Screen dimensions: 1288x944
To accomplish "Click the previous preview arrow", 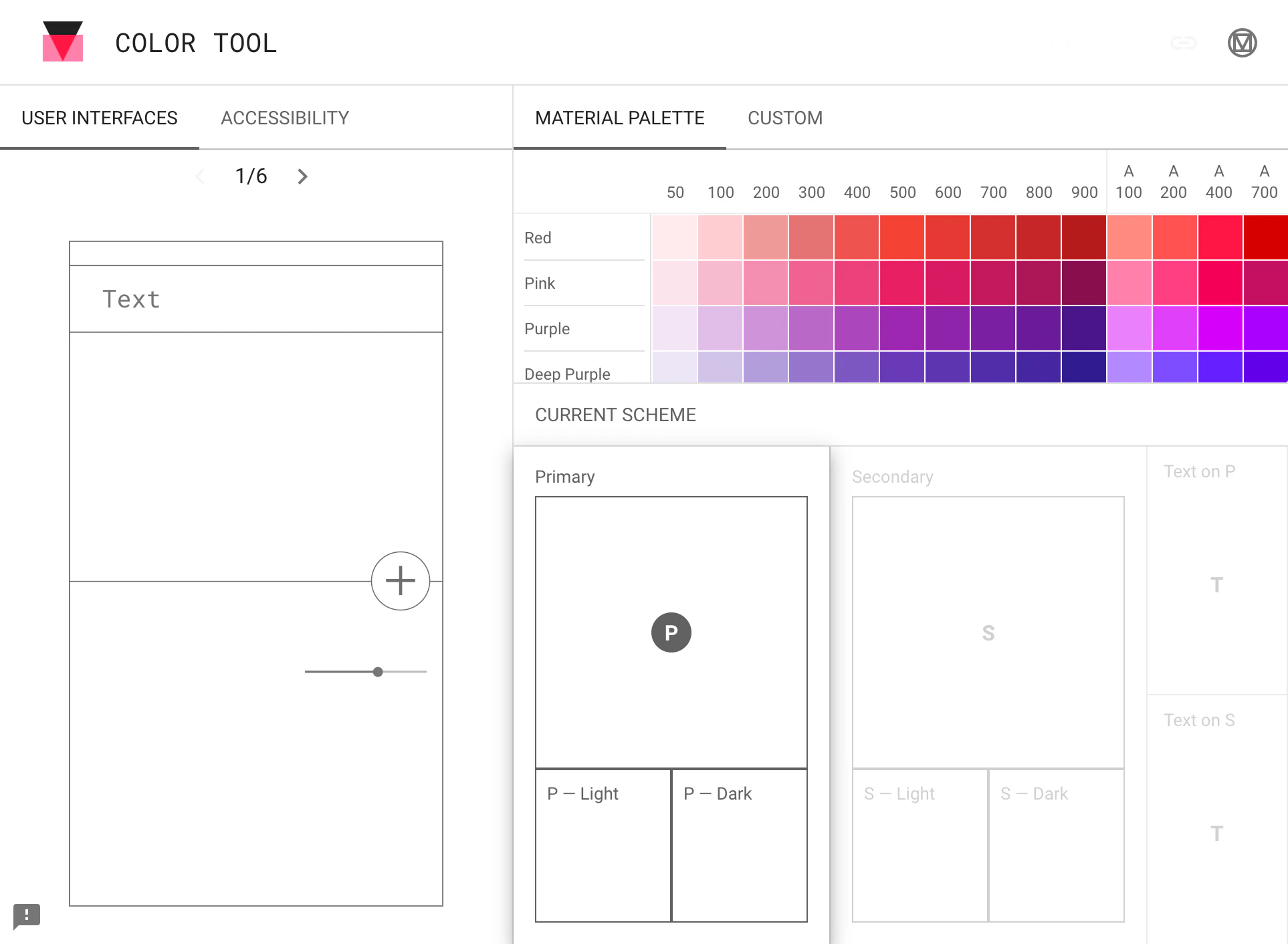I will coord(201,176).
